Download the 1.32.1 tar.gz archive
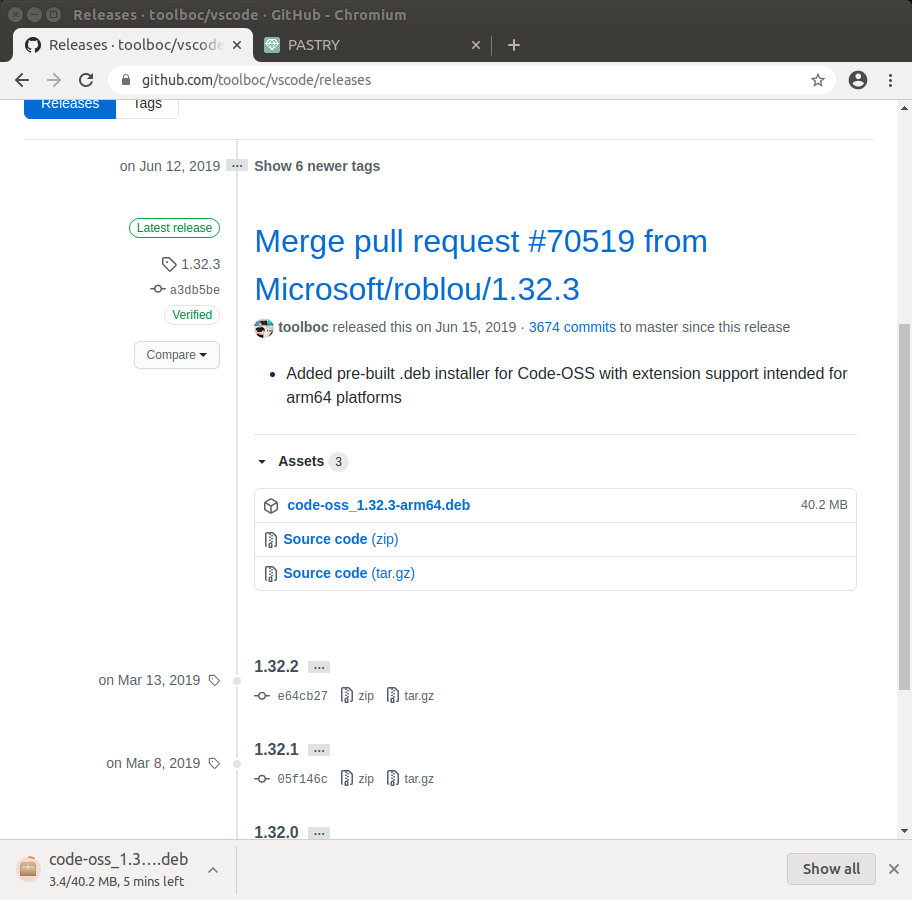 (411, 778)
